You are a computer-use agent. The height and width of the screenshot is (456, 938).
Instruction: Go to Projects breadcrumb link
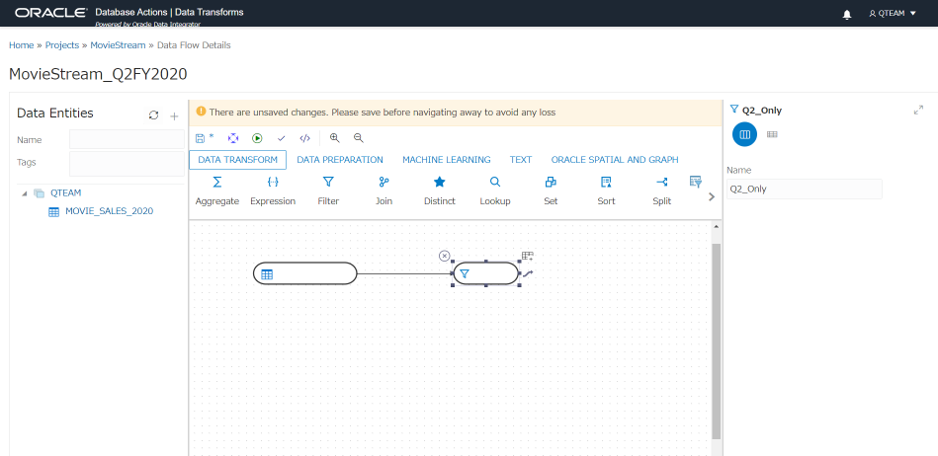pos(62,46)
